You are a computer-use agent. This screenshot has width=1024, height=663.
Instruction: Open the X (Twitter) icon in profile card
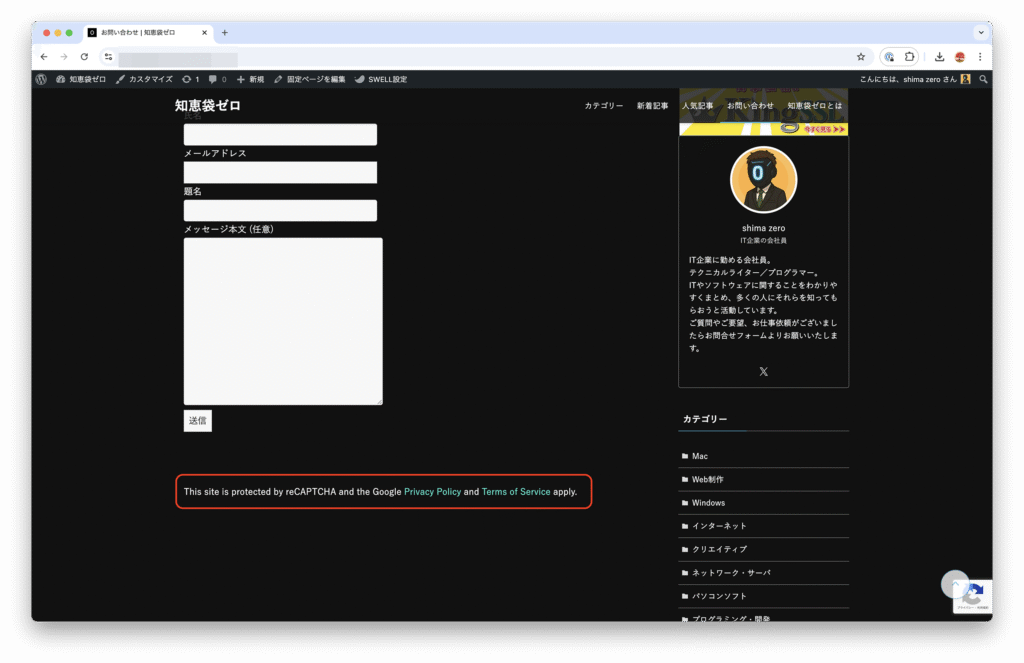(763, 372)
